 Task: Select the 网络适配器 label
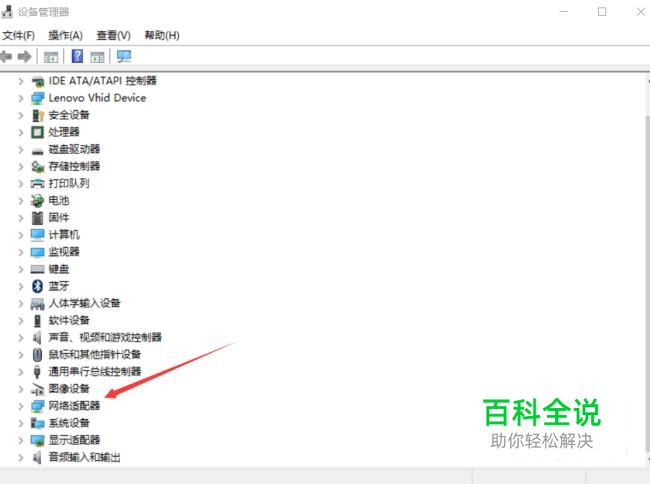pyautogui.click(x=74, y=406)
